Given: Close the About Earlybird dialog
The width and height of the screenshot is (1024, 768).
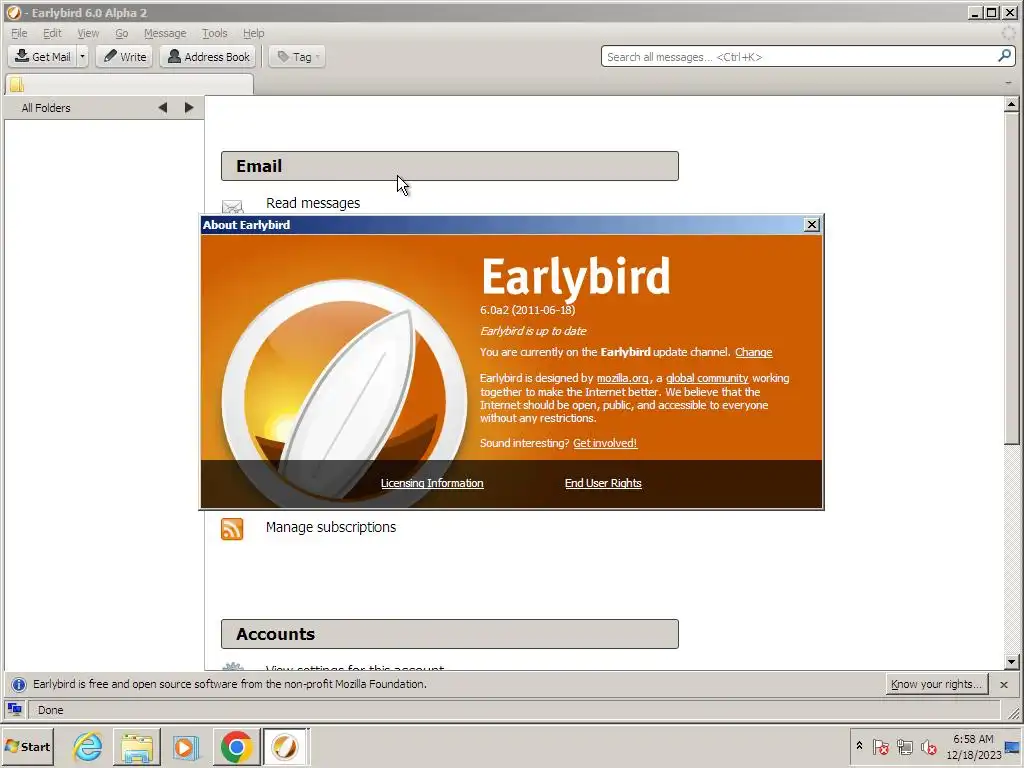Looking at the screenshot, I should click(x=811, y=225).
